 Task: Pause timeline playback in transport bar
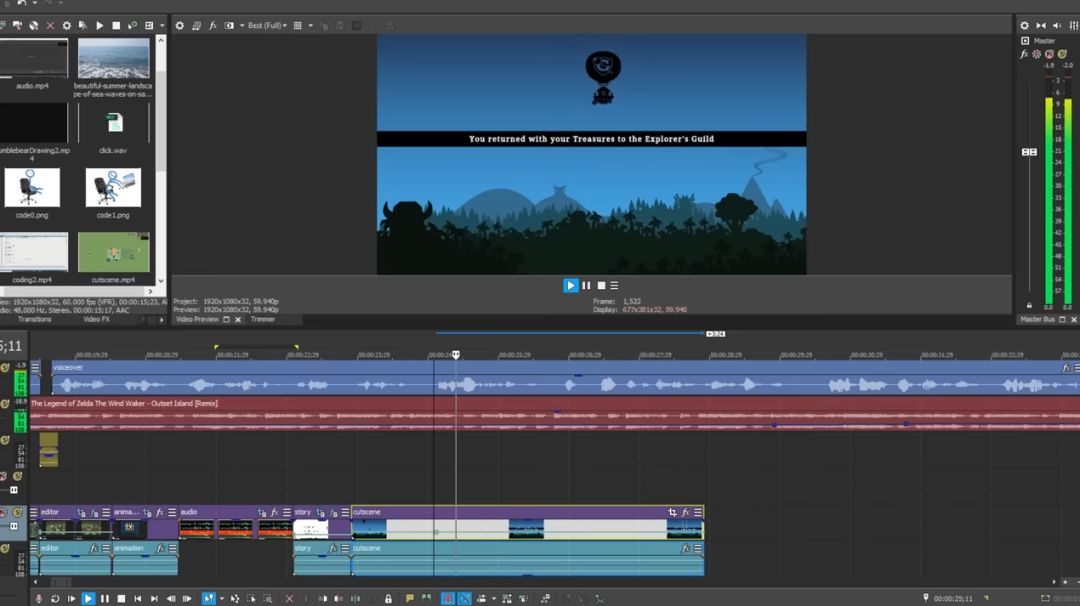[x=105, y=599]
